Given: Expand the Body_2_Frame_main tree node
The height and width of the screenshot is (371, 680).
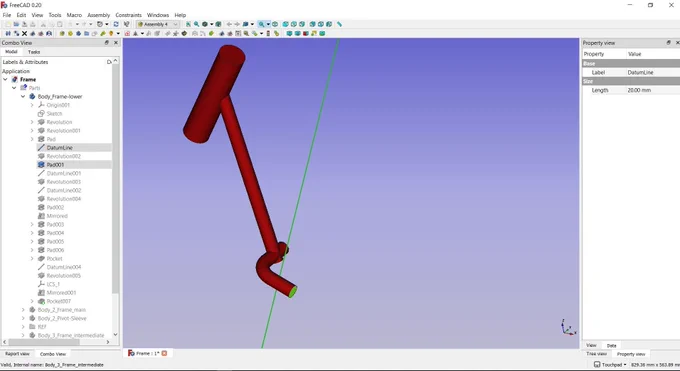Looking at the screenshot, I should click(x=23, y=310).
